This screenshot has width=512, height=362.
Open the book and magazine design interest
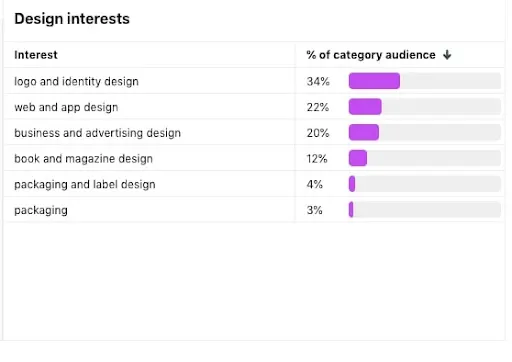click(83, 159)
